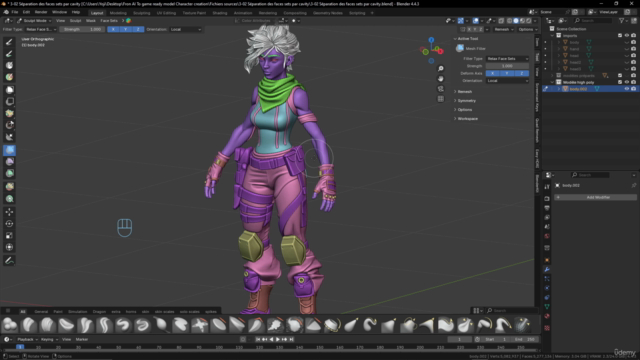Open the Face Sets menu
Screen dimensions: 640x360
[x=109, y=20]
